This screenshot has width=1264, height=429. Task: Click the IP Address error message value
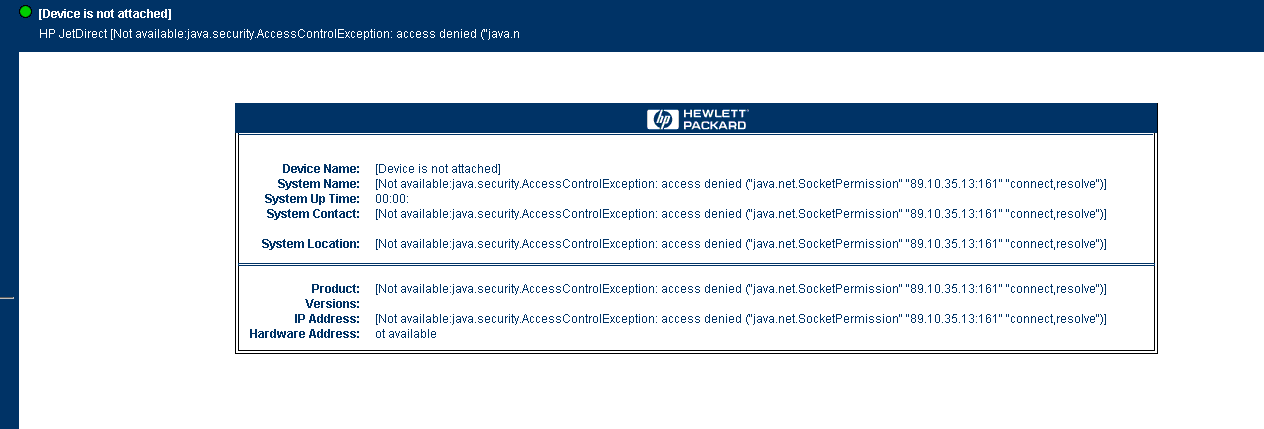point(741,319)
